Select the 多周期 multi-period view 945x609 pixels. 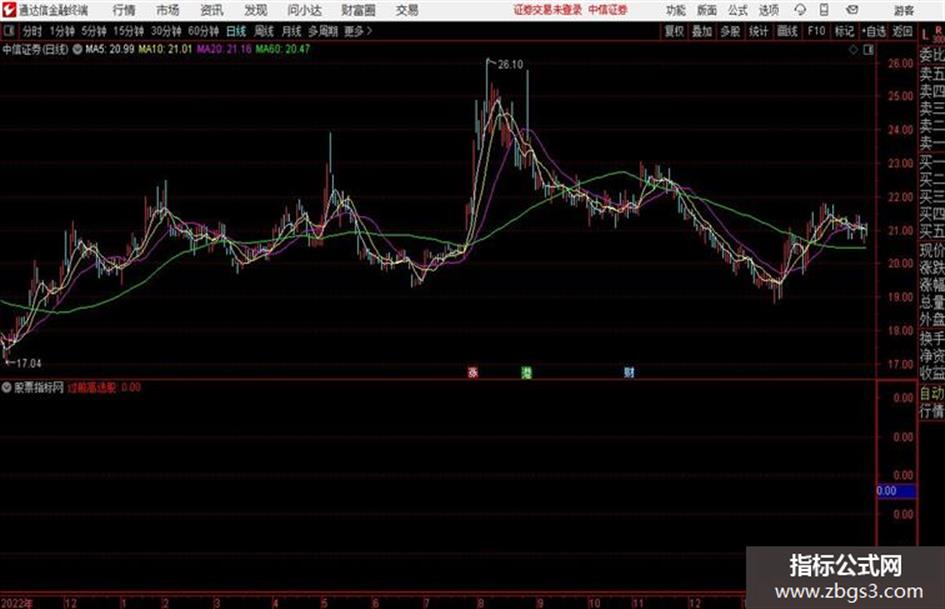323,31
